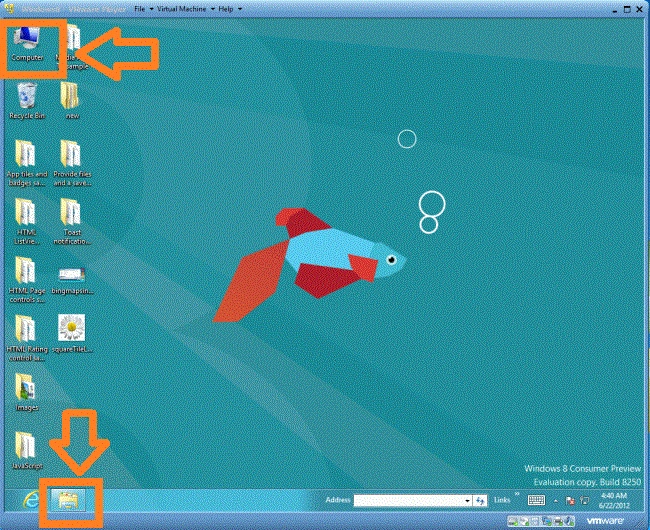Open the VMware Player File menu
650x530 pixels.
pyautogui.click(x=143, y=9)
